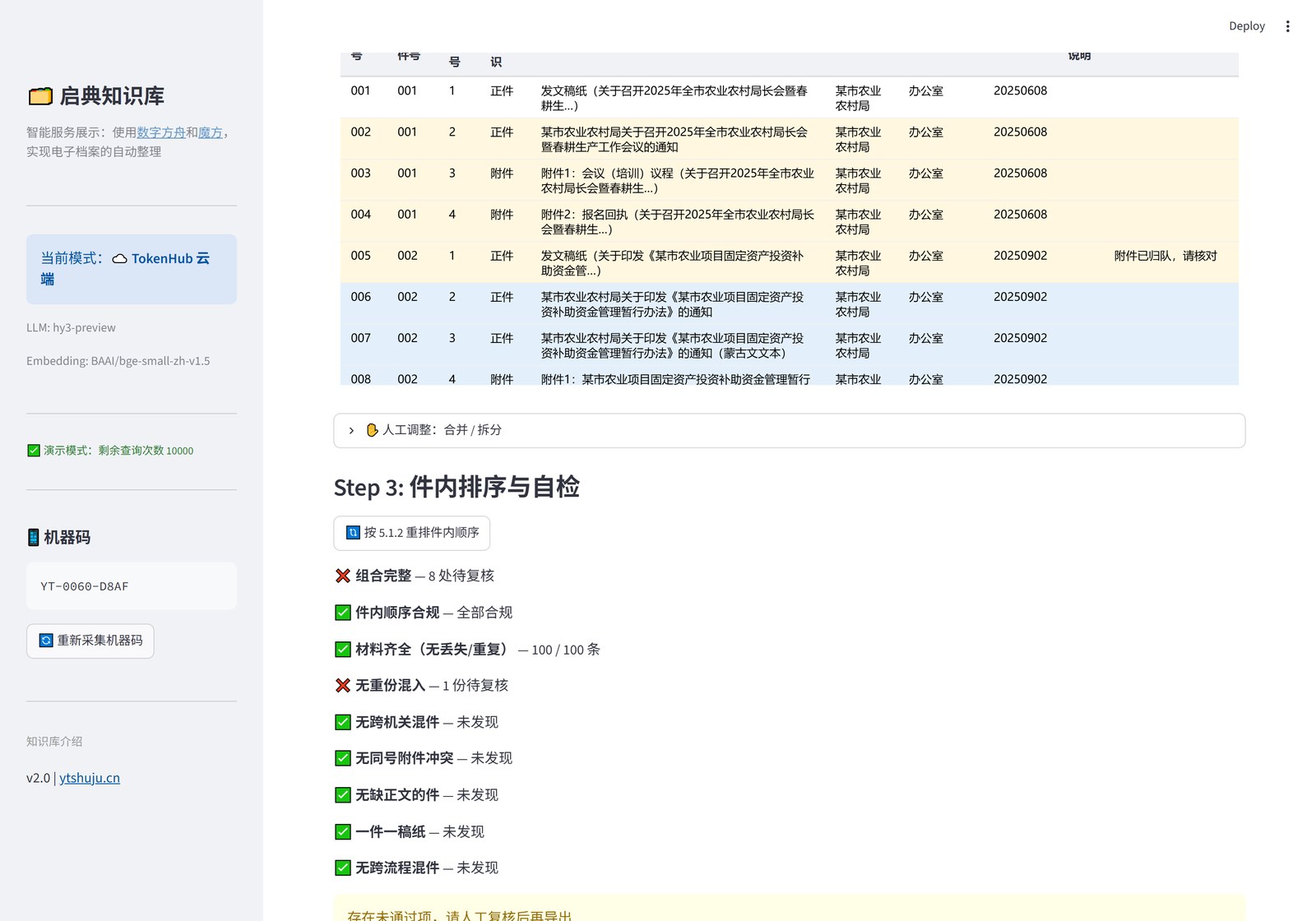Open the ytshuju.cn link

(90, 778)
